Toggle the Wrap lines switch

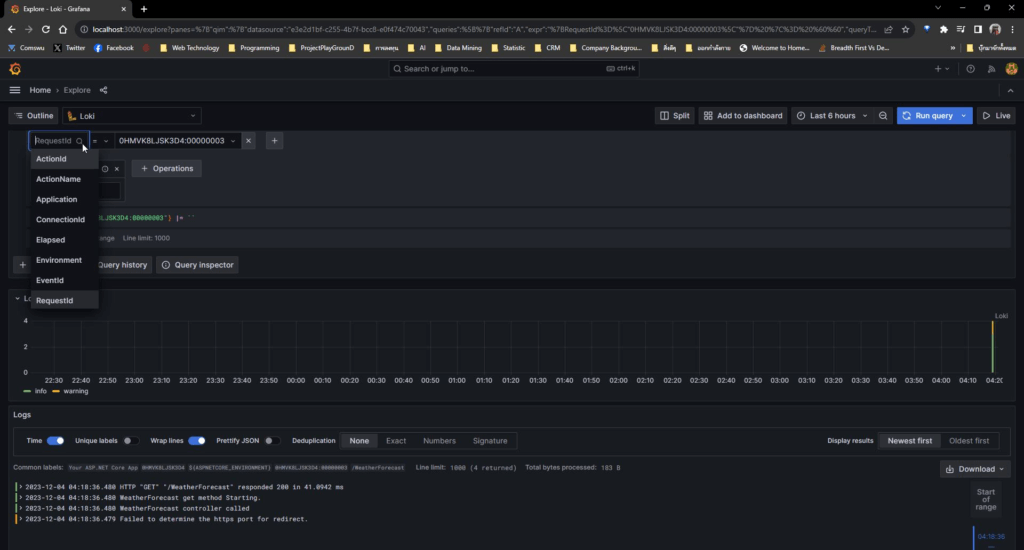click(197, 440)
